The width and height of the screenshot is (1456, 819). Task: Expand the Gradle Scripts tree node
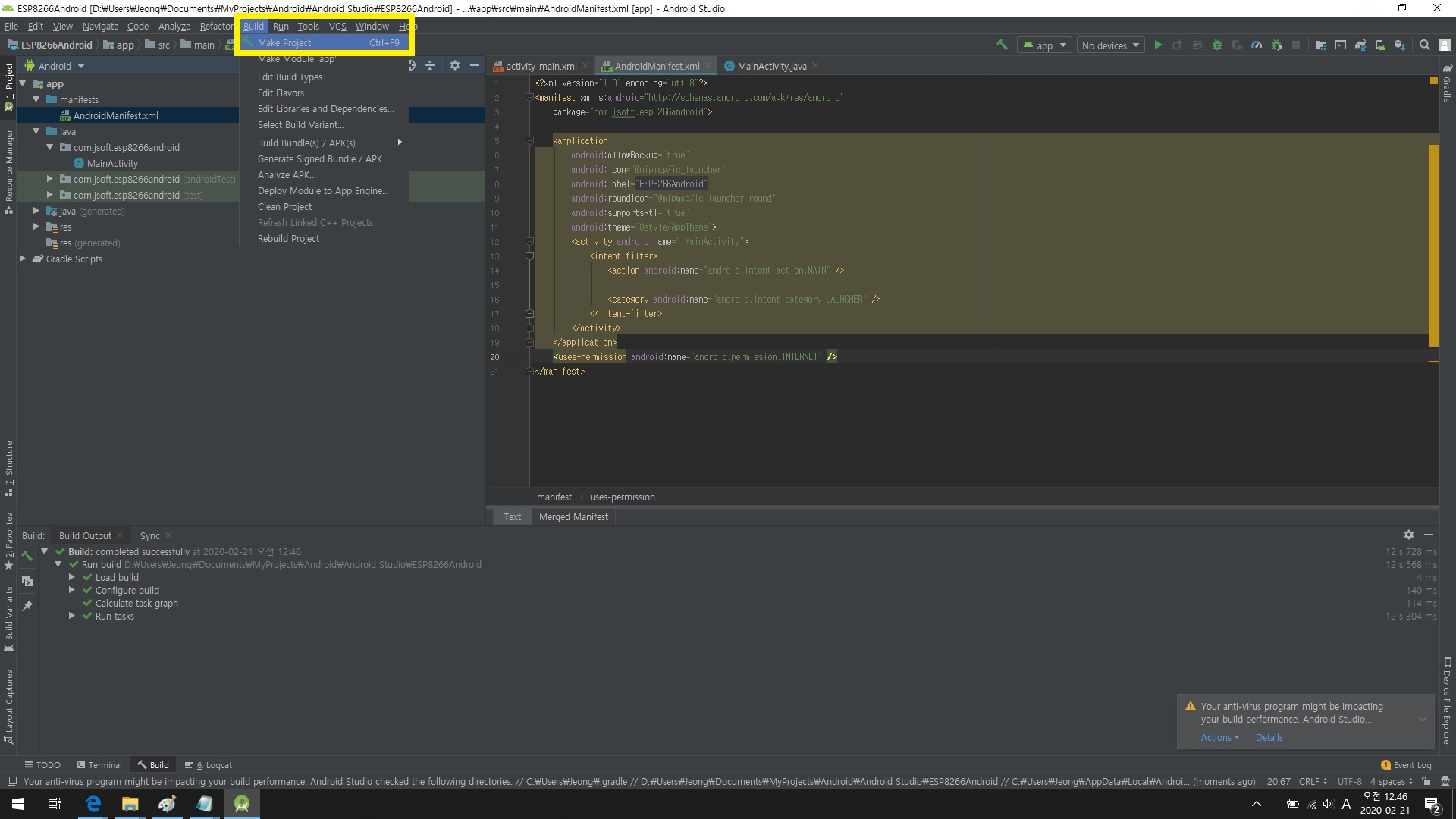pos(23,259)
